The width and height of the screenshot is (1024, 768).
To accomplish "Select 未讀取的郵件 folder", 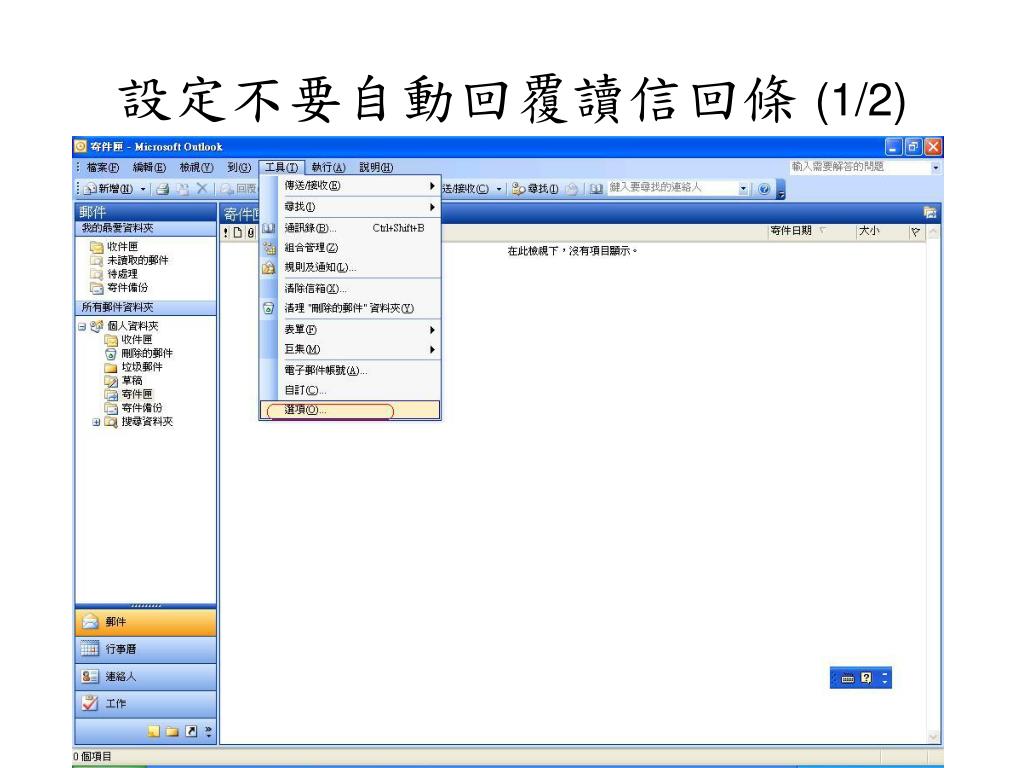I will pos(130,260).
